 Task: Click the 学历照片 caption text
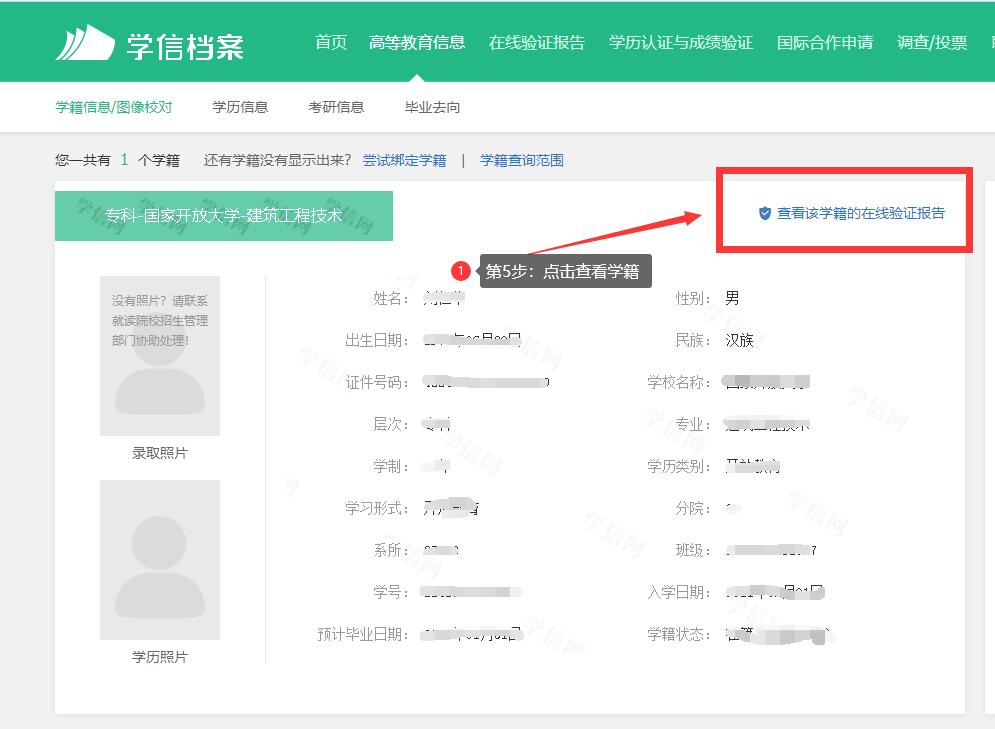pos(160,657)
